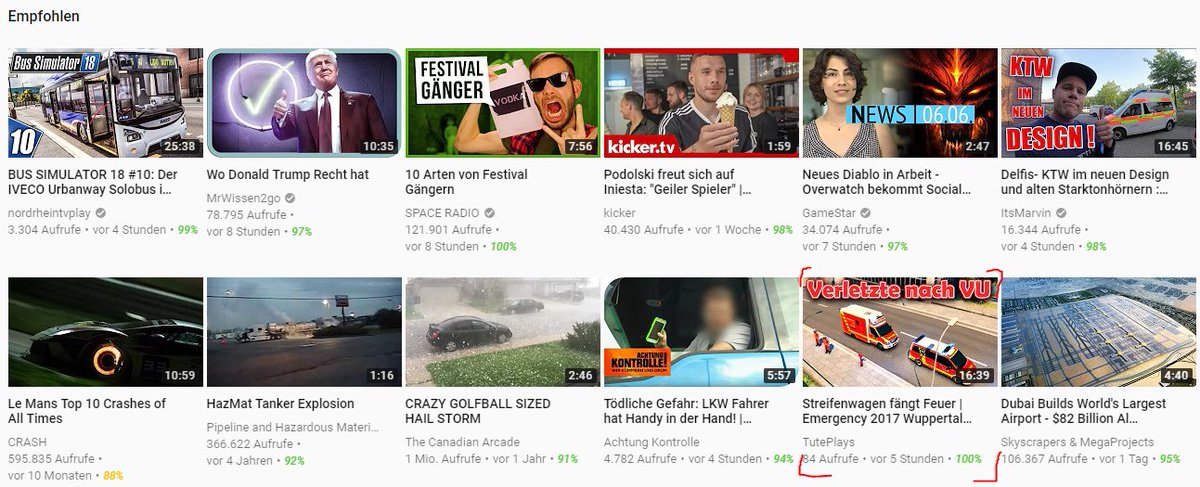Viewport: 1200px width, 487px height.
Task: Open the TutePlays channel
Action: 829,442
